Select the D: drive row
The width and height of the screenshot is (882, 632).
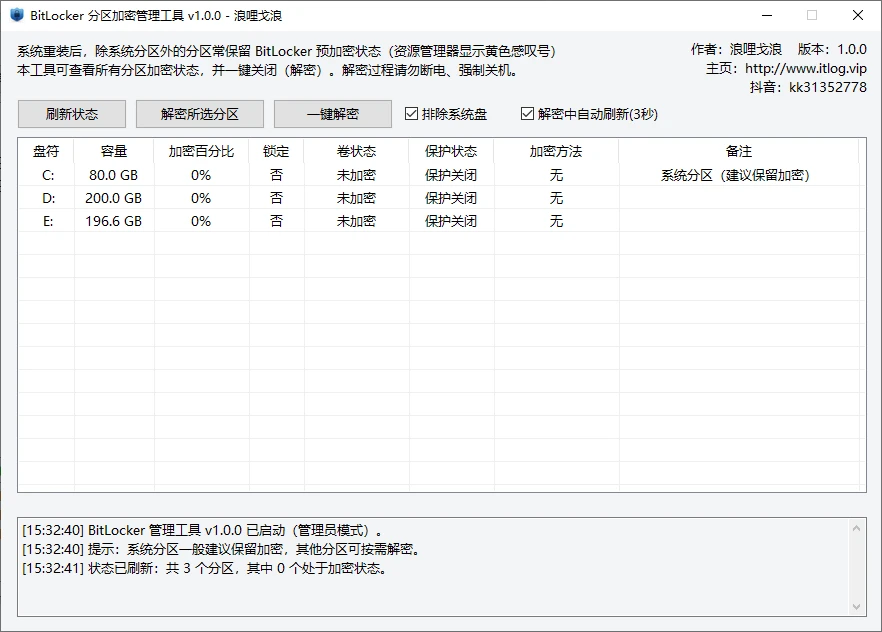point(439,198)
